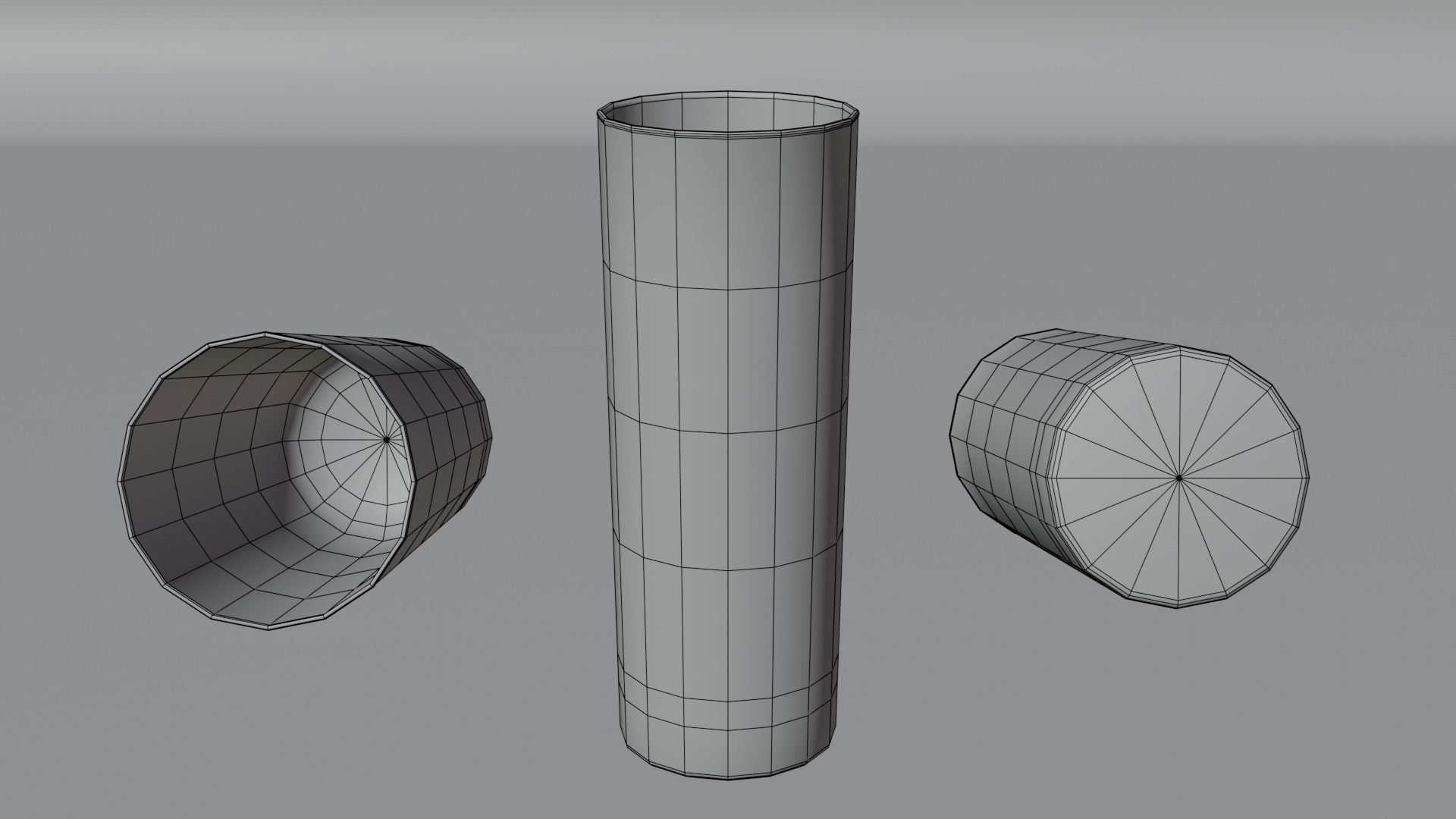1456x819 pixels.
Task: Click the center pole vertex on the flat glass base
Action: pos(1179,479)
